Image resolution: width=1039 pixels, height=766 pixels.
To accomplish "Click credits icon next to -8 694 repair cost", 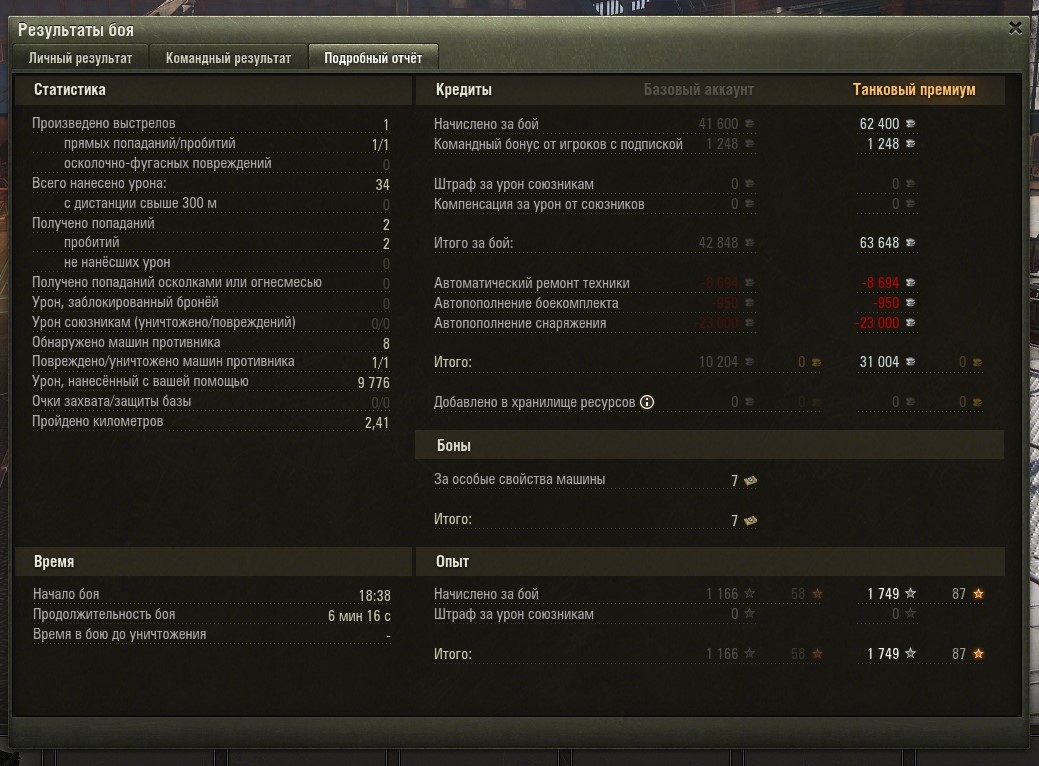I will tap(910, 283).
